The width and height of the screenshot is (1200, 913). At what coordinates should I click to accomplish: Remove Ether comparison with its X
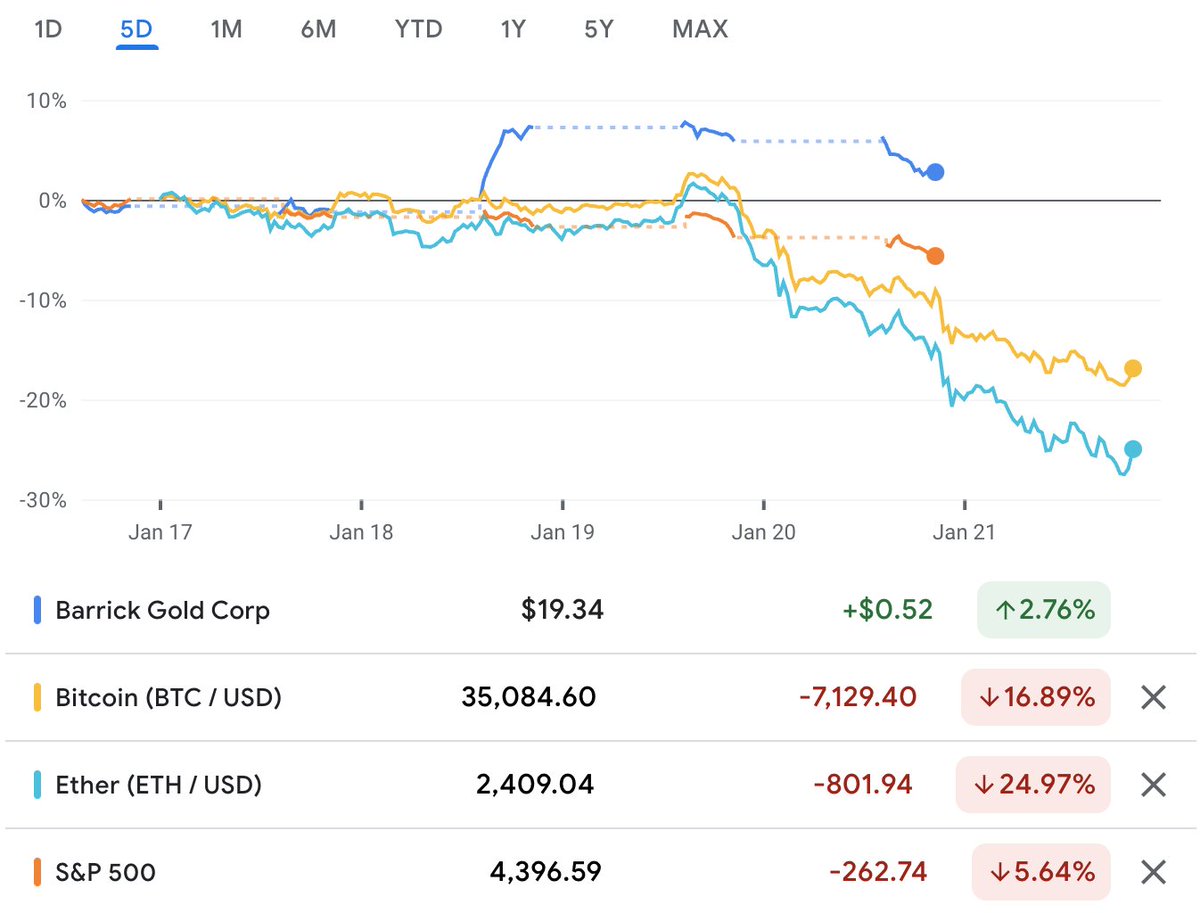(1153, 785)
